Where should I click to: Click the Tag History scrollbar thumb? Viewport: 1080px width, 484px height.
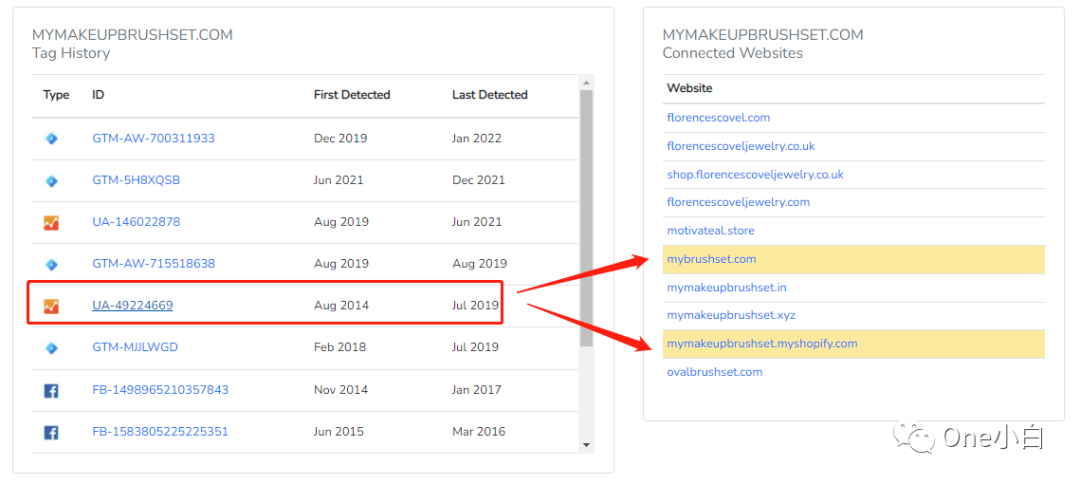tap(586, 218)
